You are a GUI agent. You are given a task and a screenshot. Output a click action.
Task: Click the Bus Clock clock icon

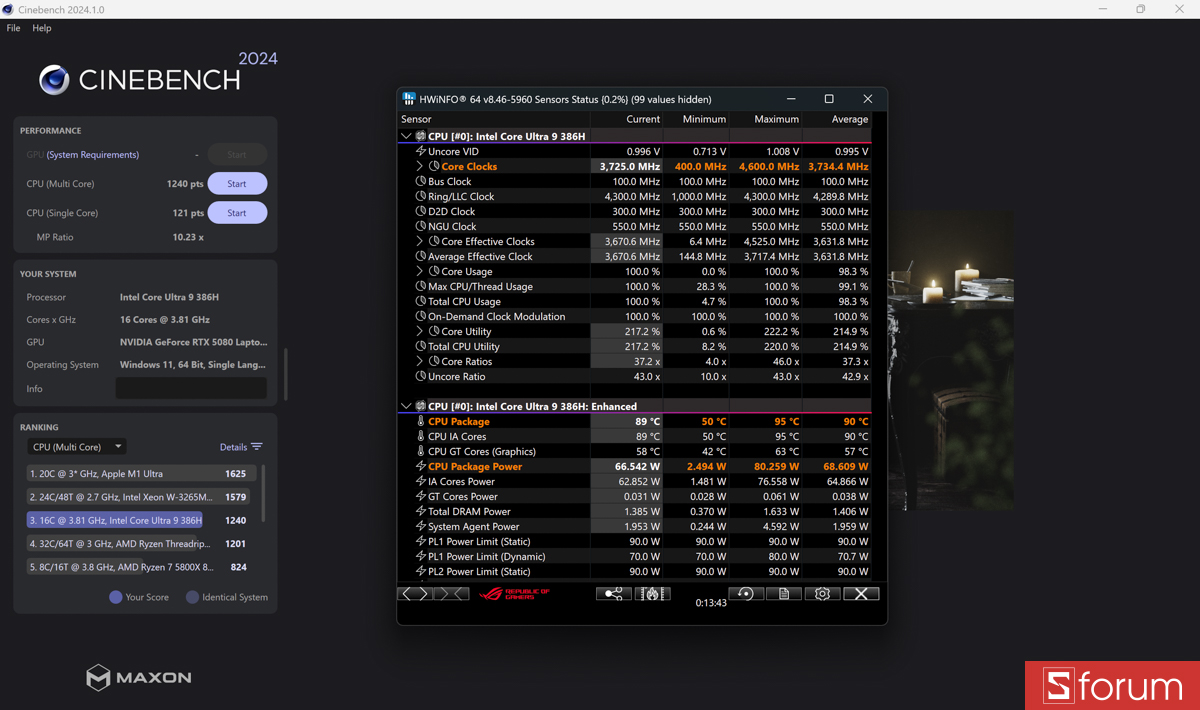(421, 181)
